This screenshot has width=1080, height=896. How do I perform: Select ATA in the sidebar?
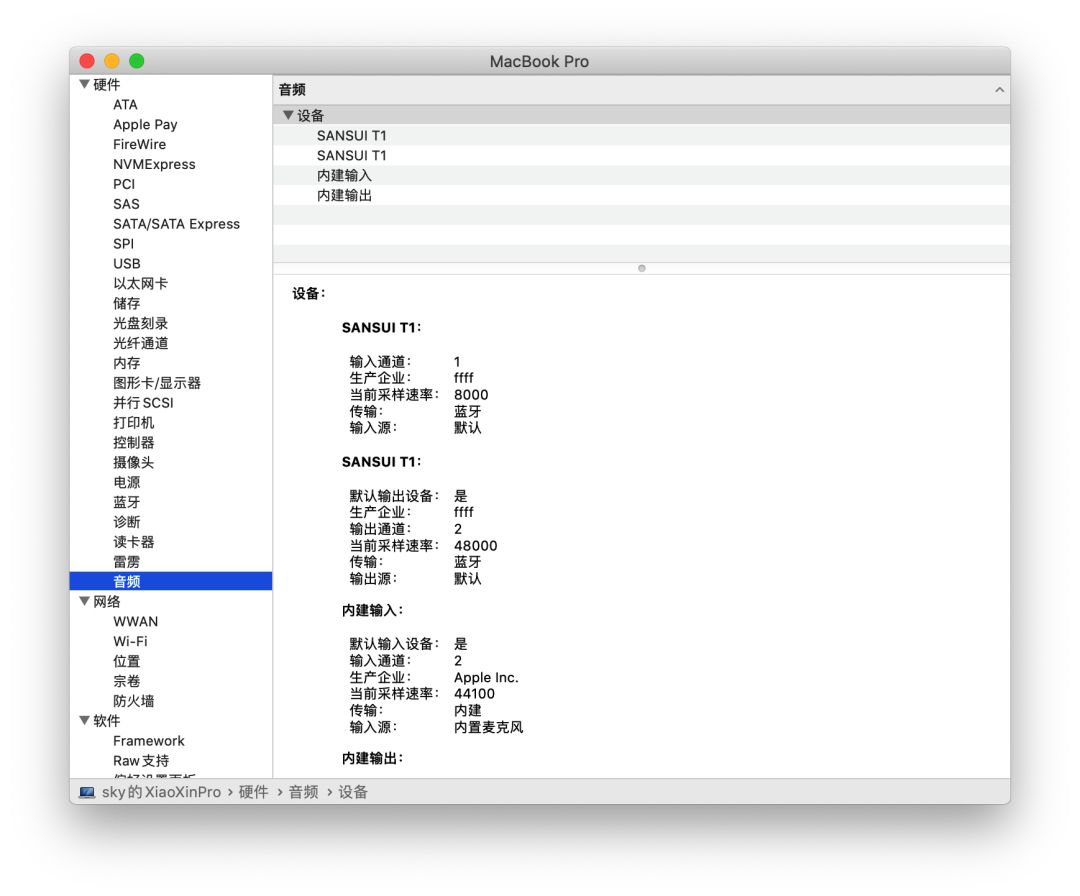125,105
